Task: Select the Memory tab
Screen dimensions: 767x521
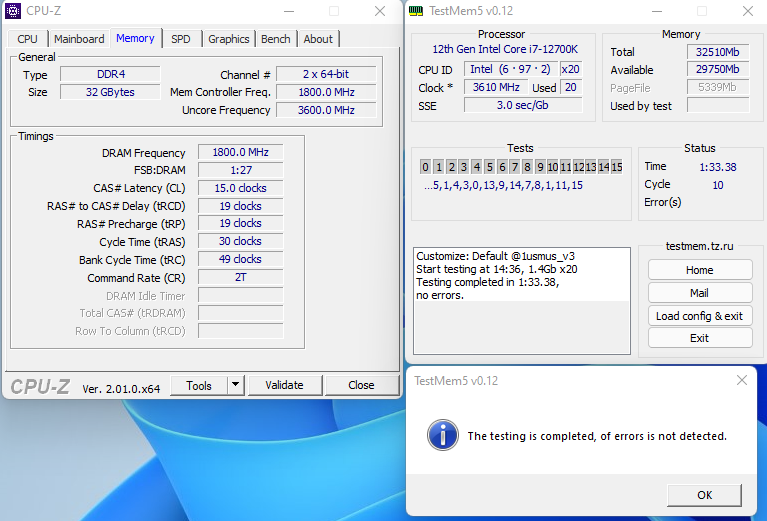Action: point(135,38)
